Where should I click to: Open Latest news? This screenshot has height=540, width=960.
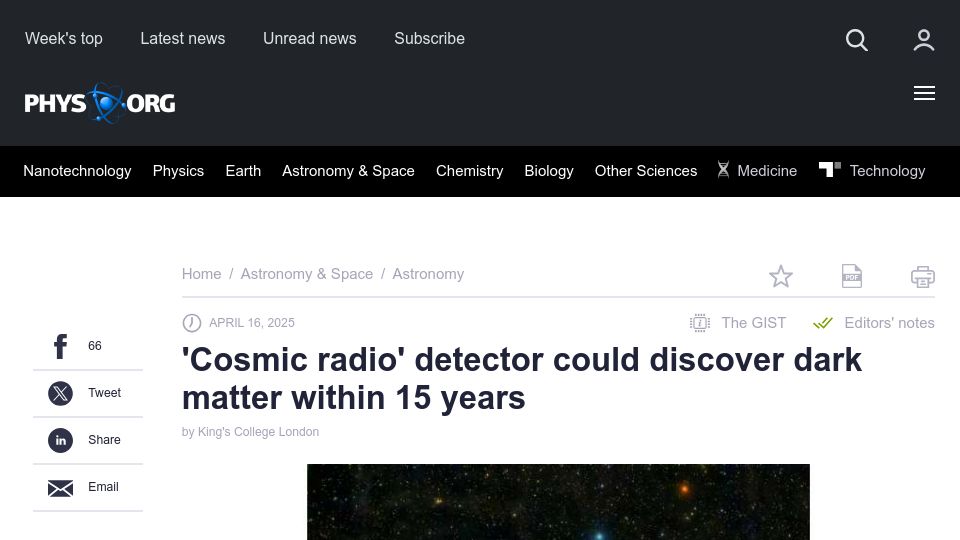[x=182, y=39]
